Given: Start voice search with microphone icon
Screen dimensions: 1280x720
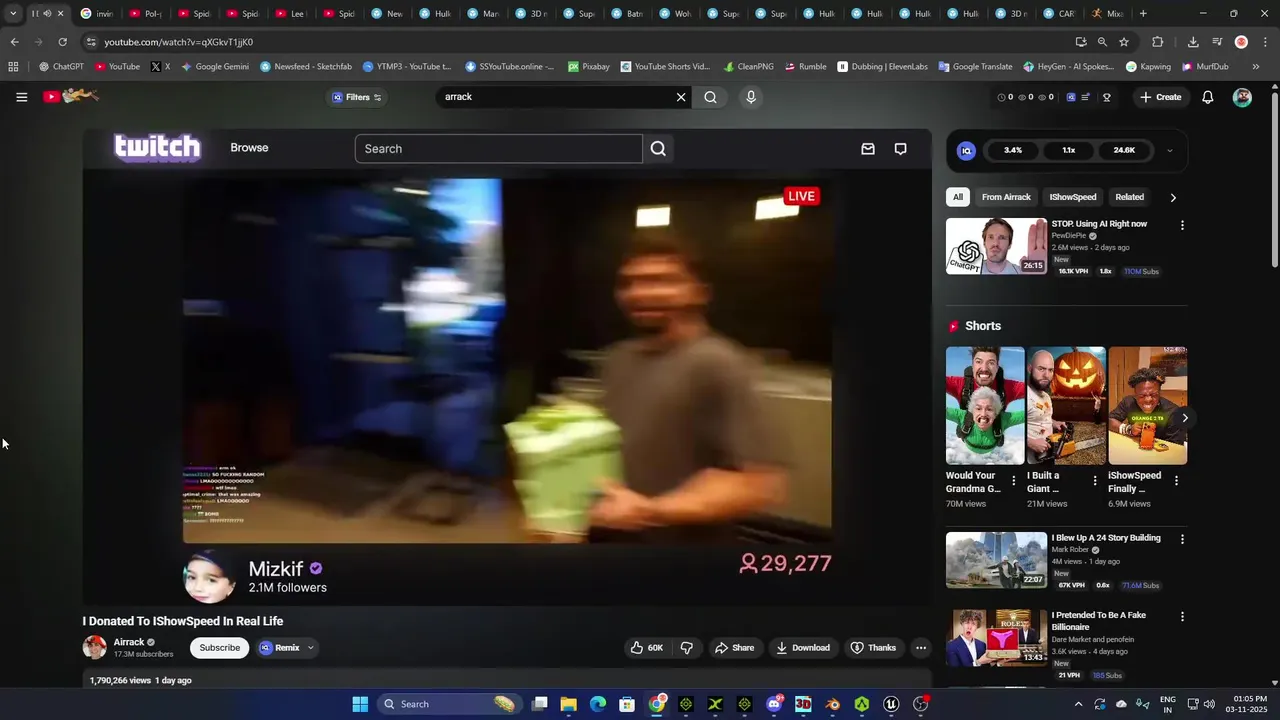Looking at the screenshot, I should coord(751,97).
